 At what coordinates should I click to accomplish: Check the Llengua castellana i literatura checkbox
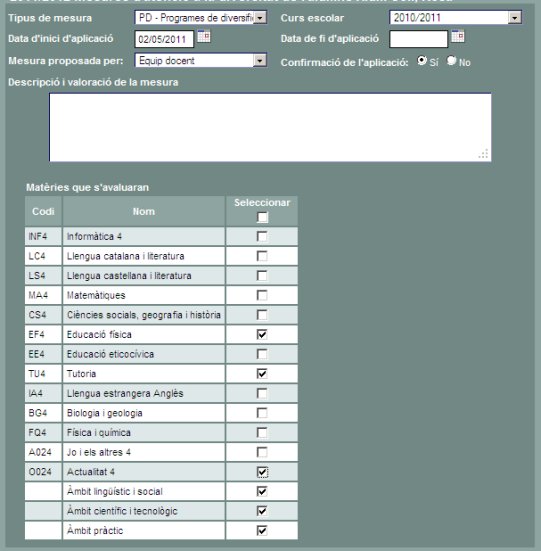[262, 276]
